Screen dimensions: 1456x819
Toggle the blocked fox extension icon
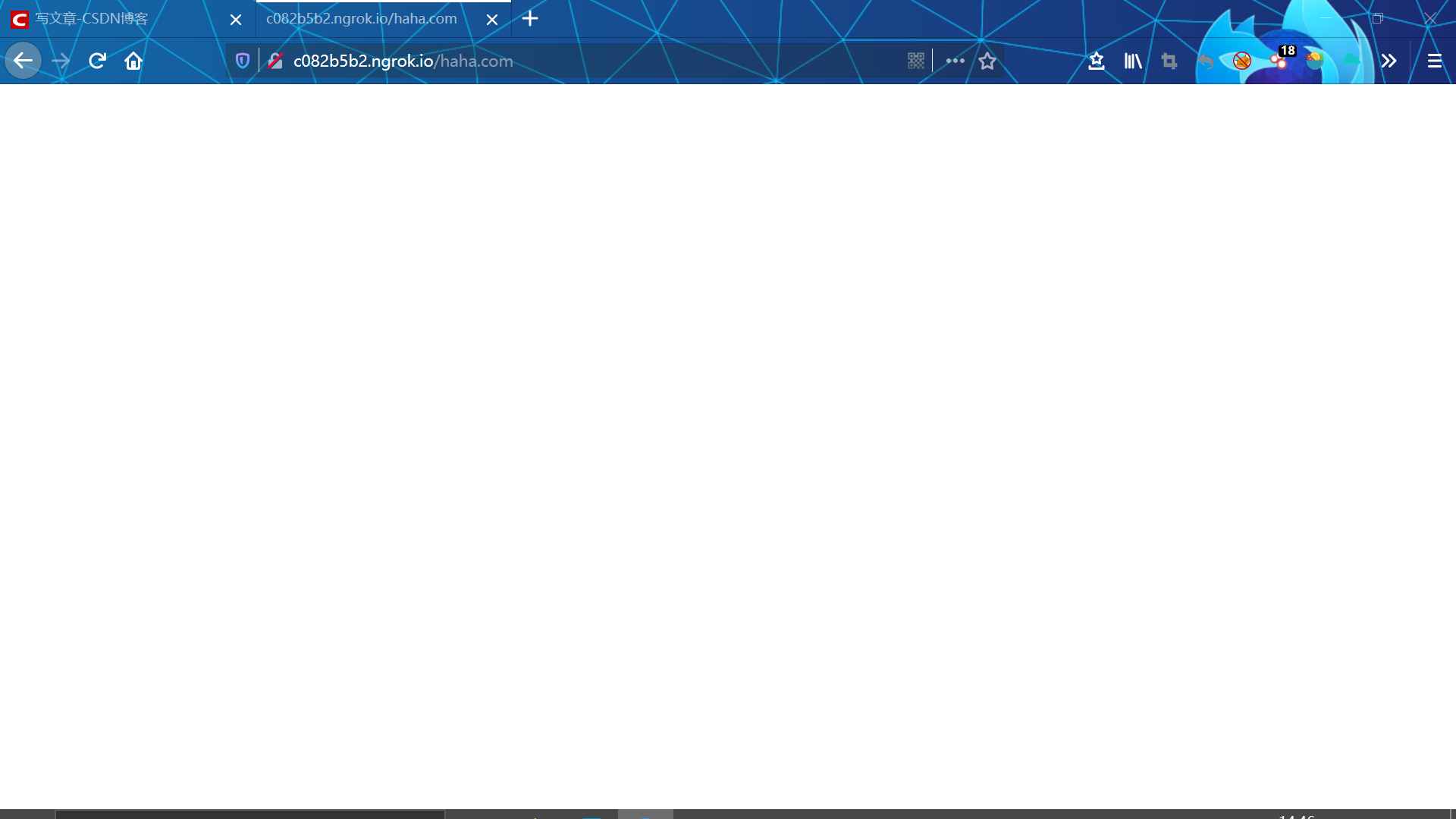[1241, 61]
